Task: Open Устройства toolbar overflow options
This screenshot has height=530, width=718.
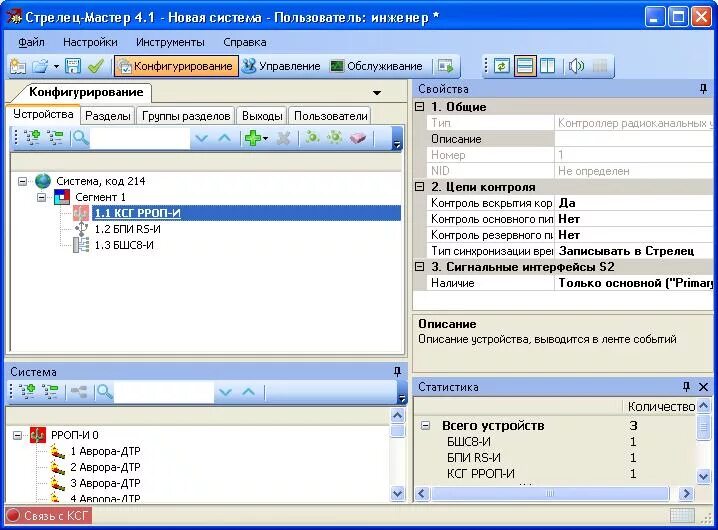Action: [397, 139]
